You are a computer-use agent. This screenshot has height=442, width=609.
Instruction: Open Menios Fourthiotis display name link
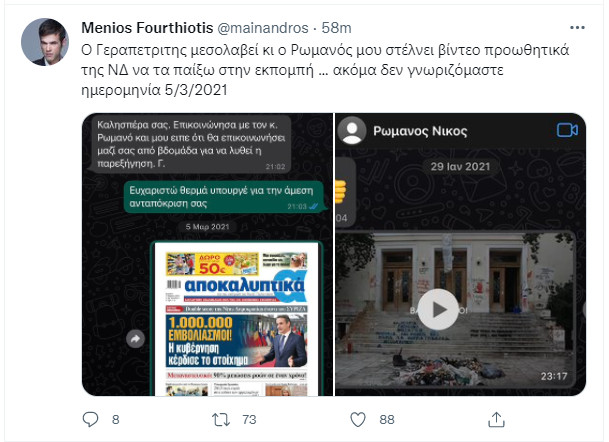pyautogui.click(x=147, y=28)
